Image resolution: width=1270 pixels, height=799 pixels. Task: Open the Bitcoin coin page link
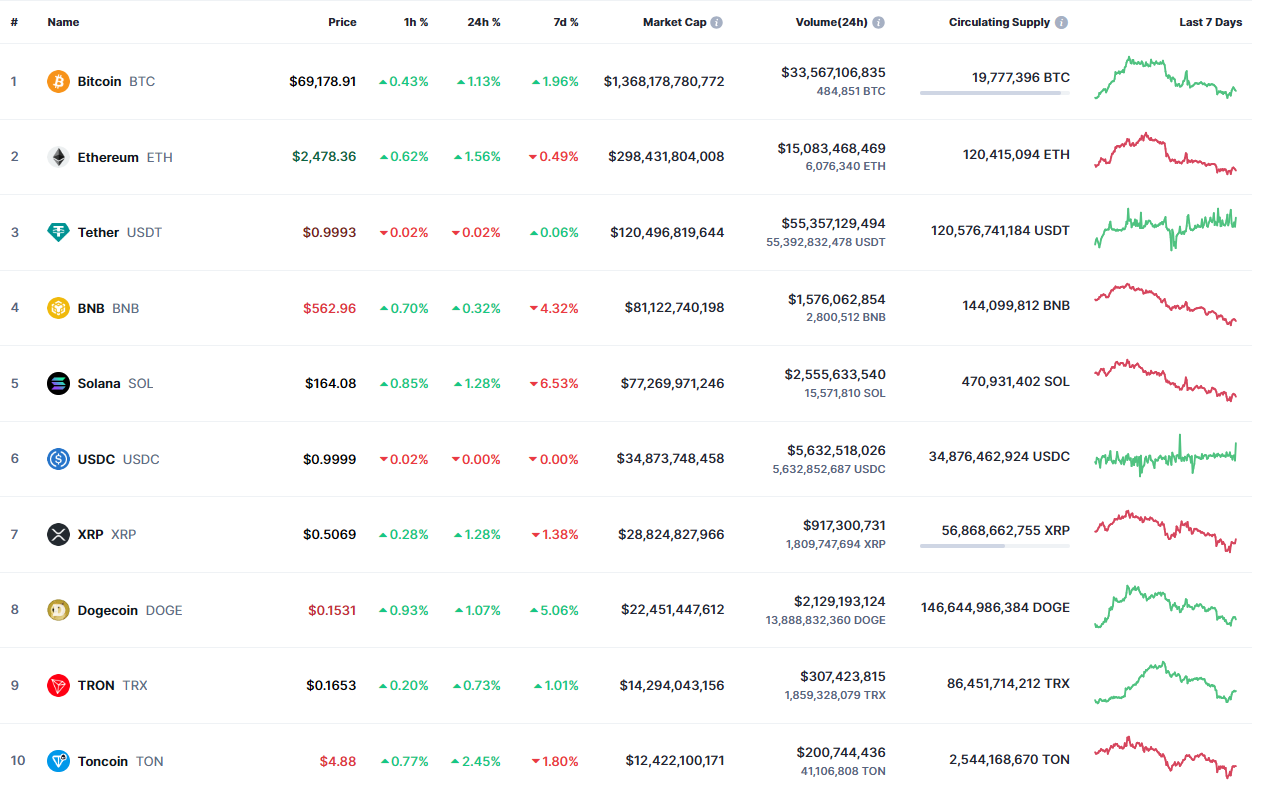100,81
